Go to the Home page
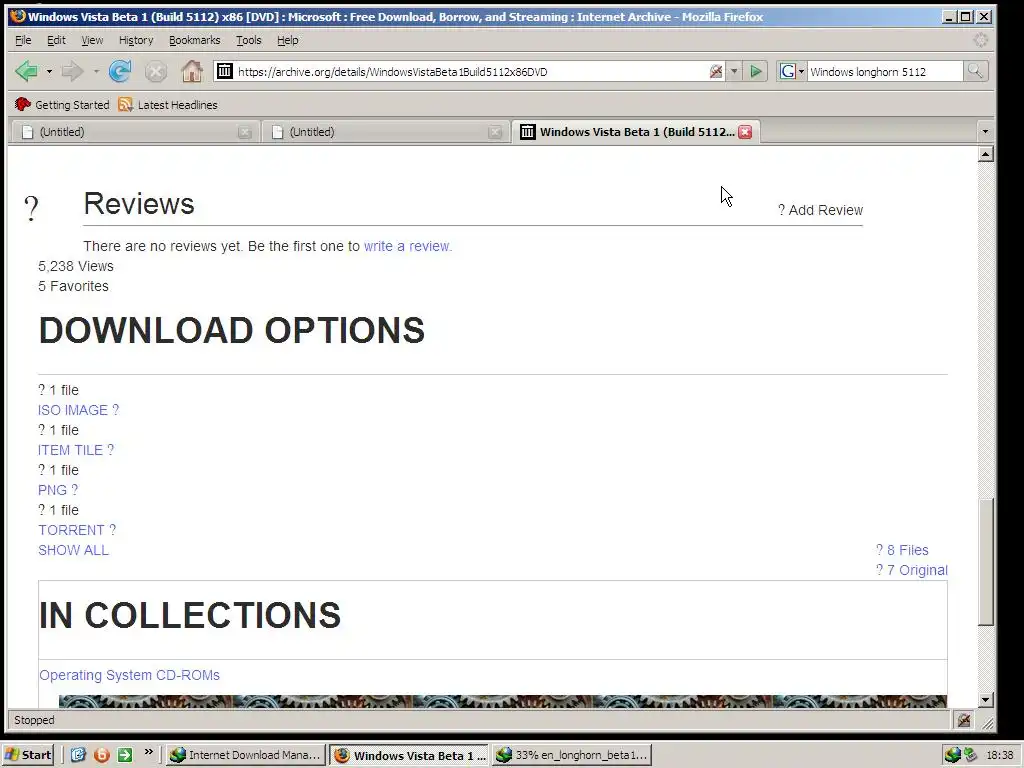Screen dimensions: 1024x768 (x=191, y=71)
